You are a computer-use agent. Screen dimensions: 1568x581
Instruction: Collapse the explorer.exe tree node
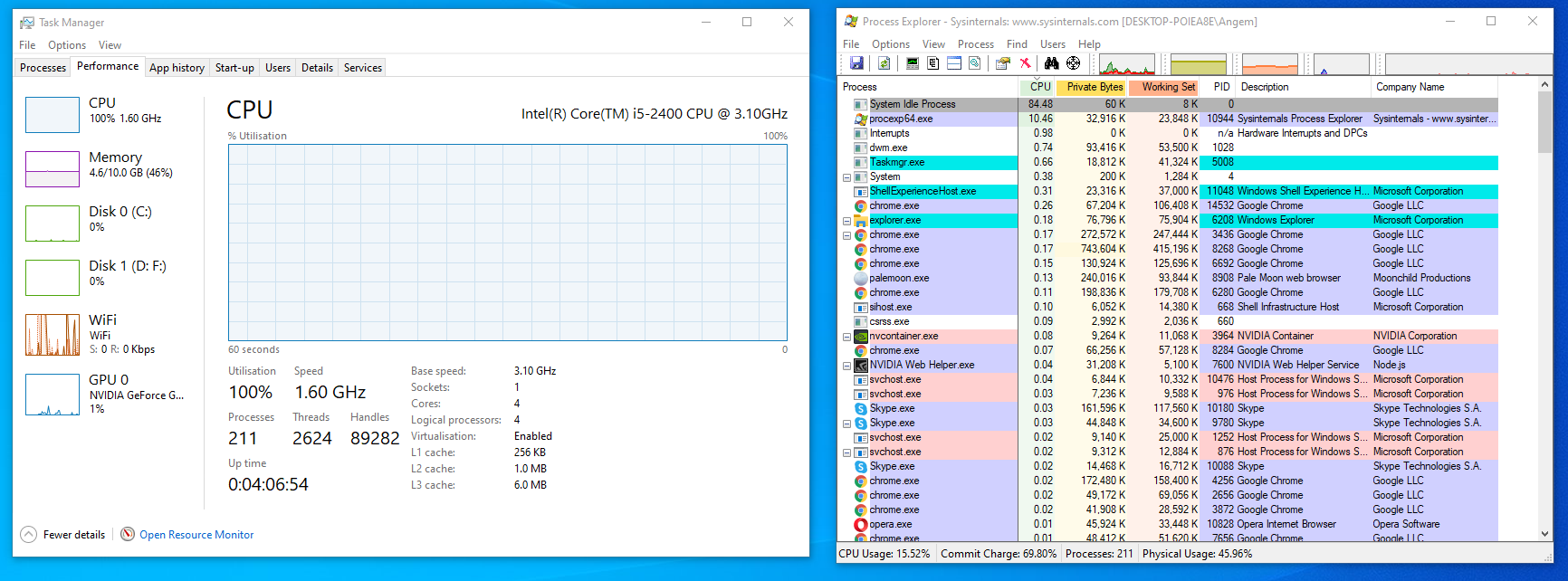846,221
